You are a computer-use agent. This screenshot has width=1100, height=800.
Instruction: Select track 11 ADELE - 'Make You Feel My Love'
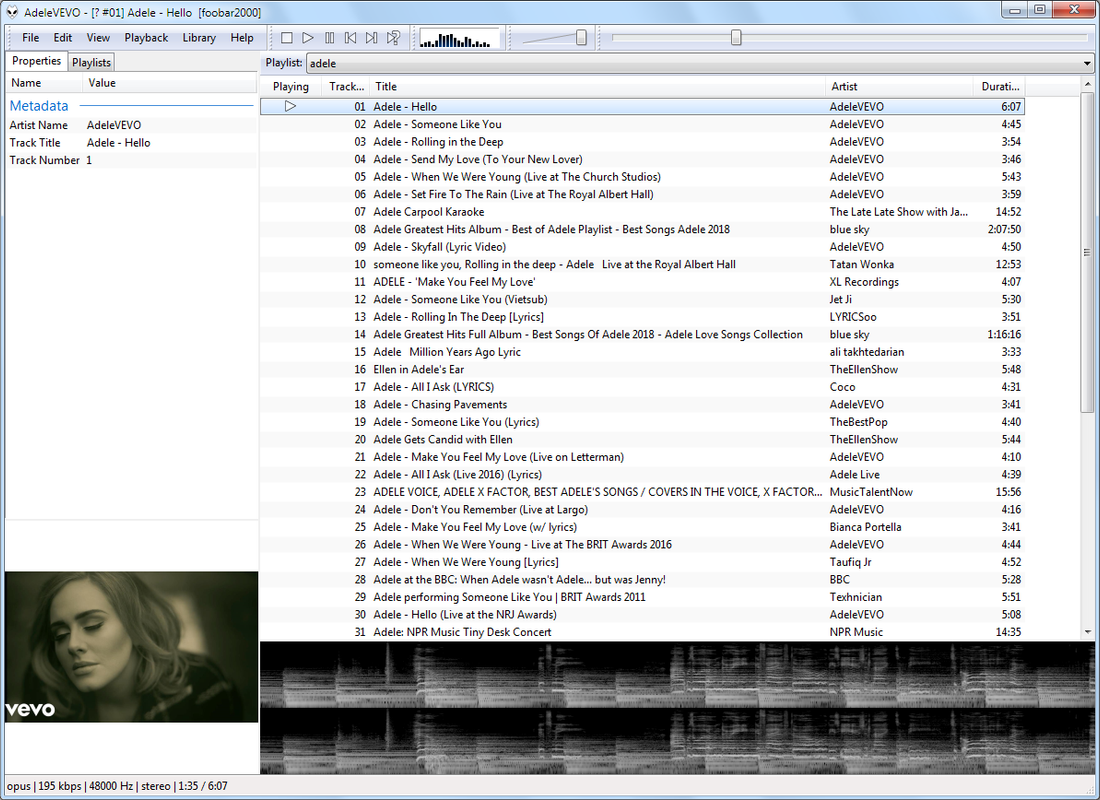642,282
